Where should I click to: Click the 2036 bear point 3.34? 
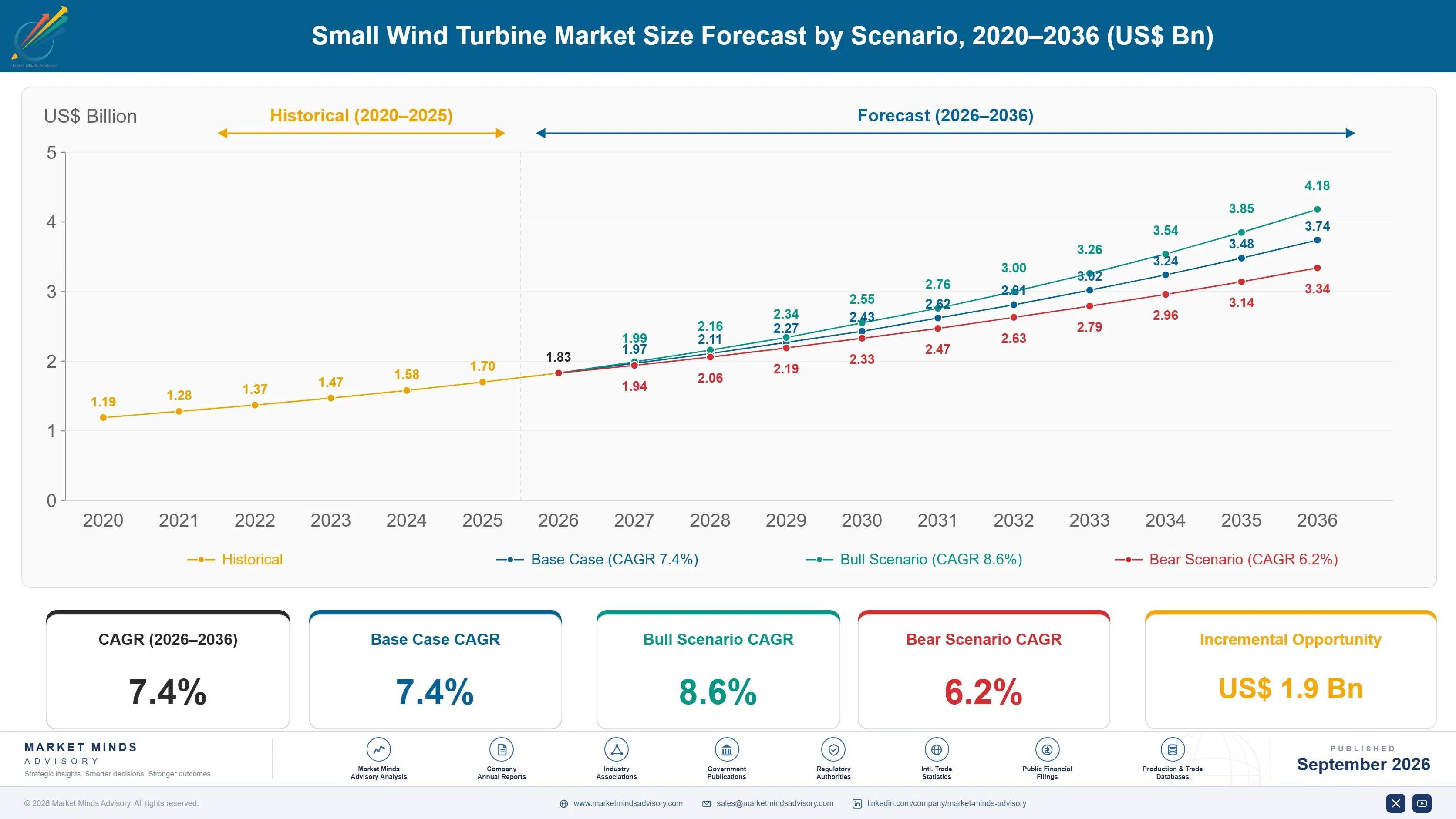(1317, 268)
